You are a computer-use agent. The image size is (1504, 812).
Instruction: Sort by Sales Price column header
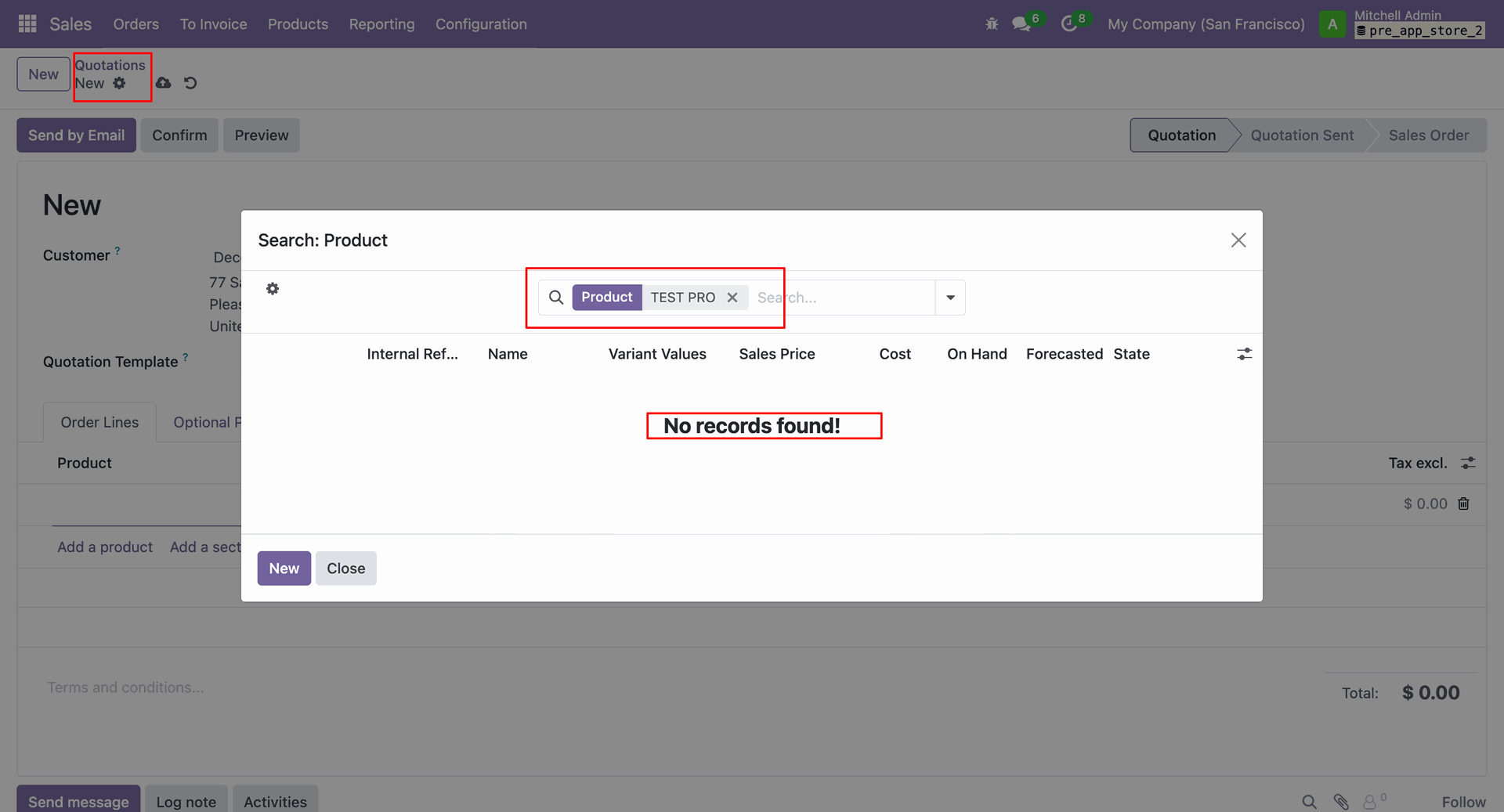point(777,354)
